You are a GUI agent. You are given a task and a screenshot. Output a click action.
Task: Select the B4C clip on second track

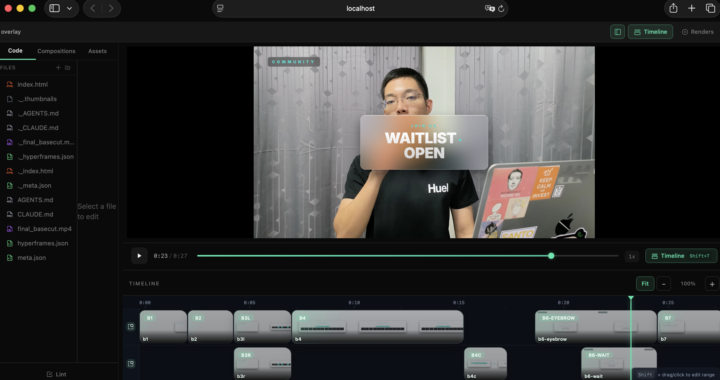pyautogui.click(x=485, y=363)
